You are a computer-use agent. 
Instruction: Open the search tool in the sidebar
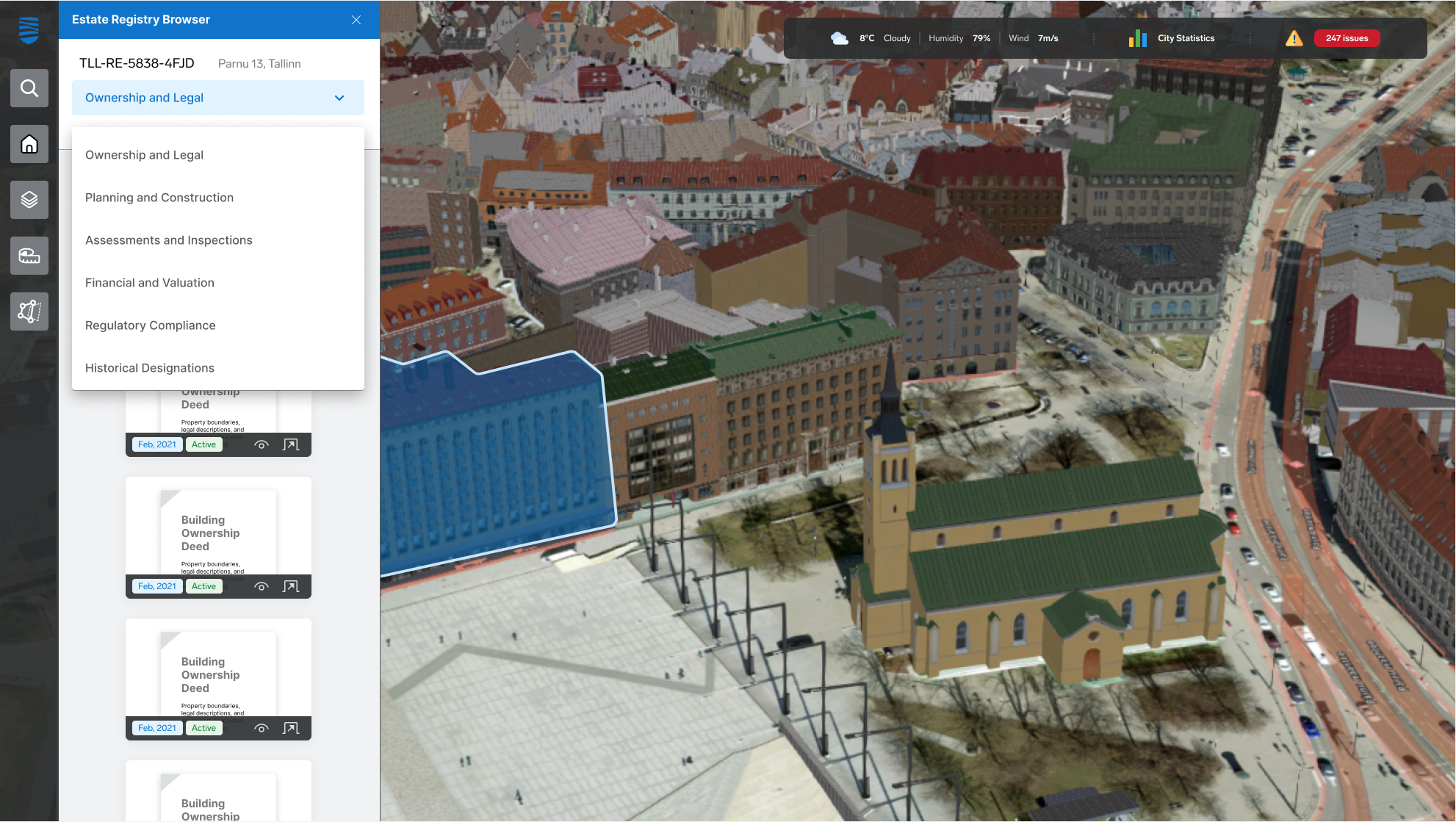tap(29, 88)
